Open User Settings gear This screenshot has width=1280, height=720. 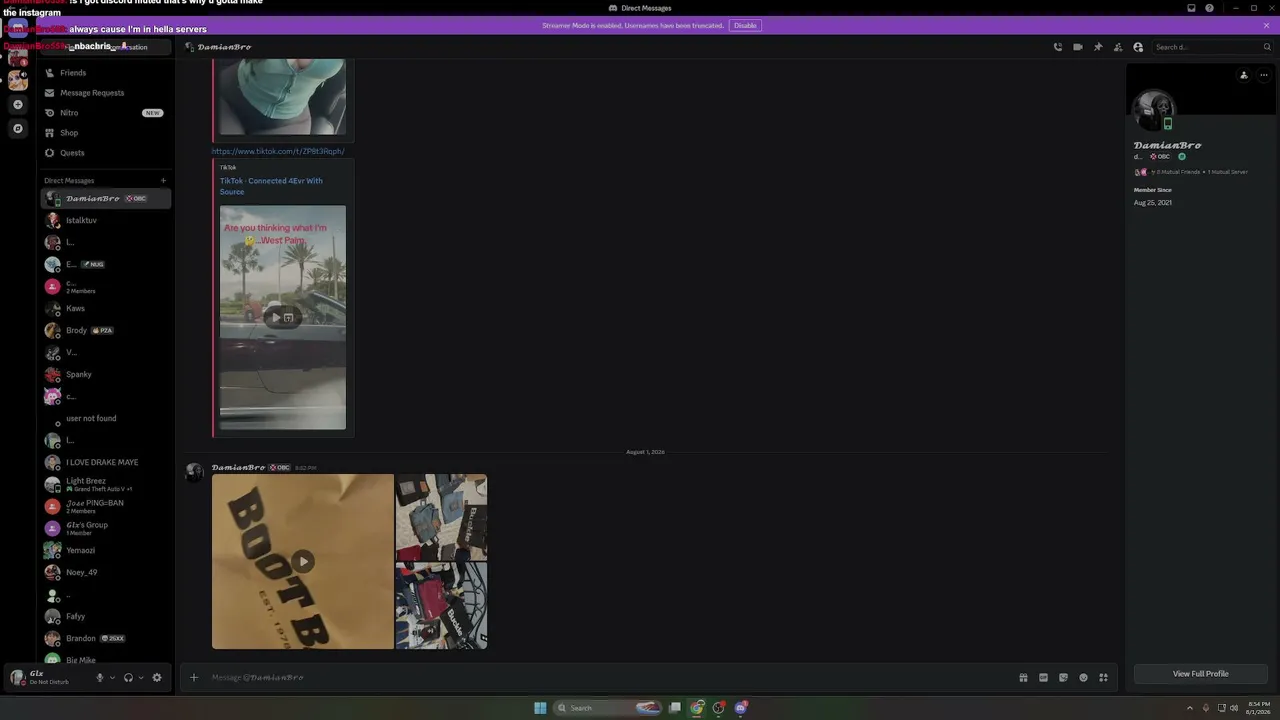tap(157, 677)
